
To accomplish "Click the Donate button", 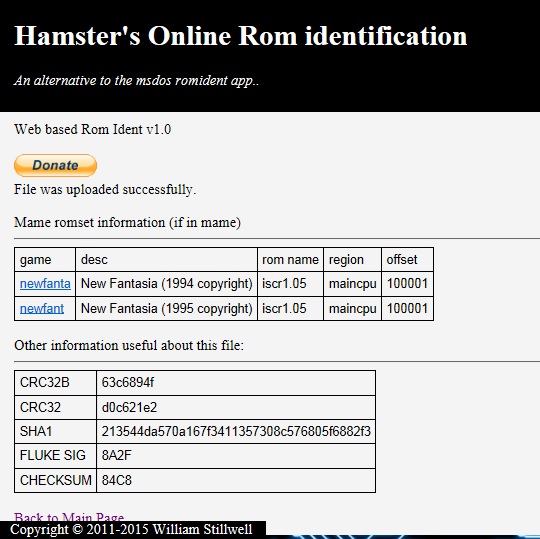I will point(55,165).
